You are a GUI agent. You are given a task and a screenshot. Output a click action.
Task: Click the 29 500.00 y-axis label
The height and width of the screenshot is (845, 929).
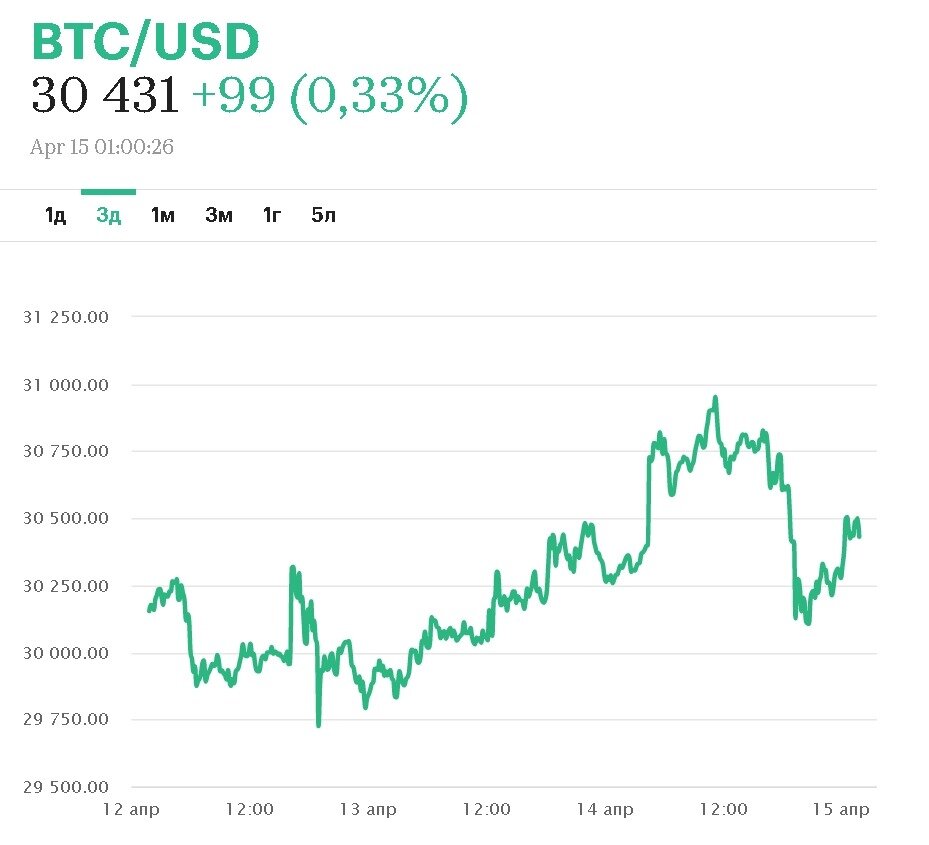[65, 787]
